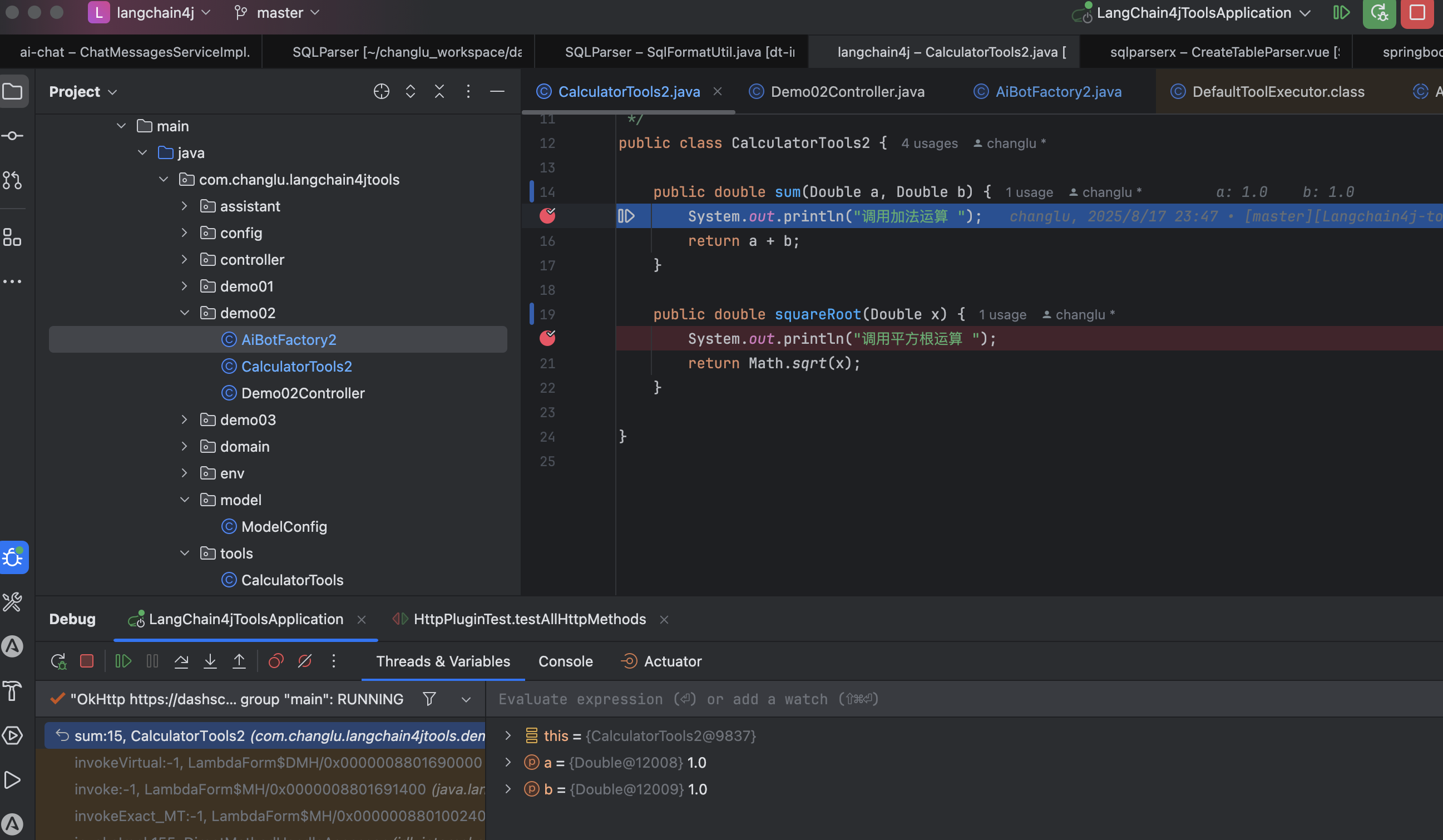Click Rerun debug icon in debug toolbar

pyautogui.click(x=58, y=661)
